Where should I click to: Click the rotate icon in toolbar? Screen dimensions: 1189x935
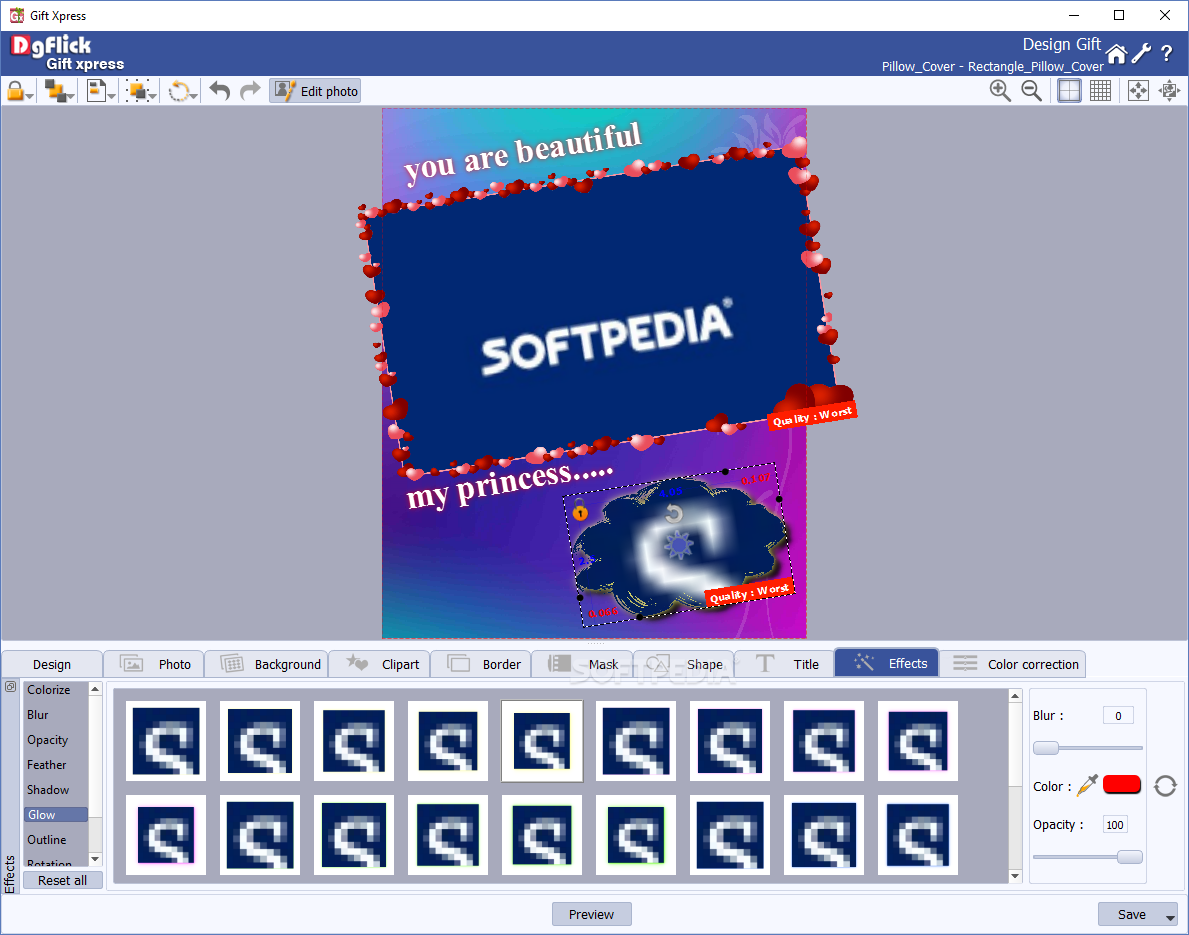179,91
